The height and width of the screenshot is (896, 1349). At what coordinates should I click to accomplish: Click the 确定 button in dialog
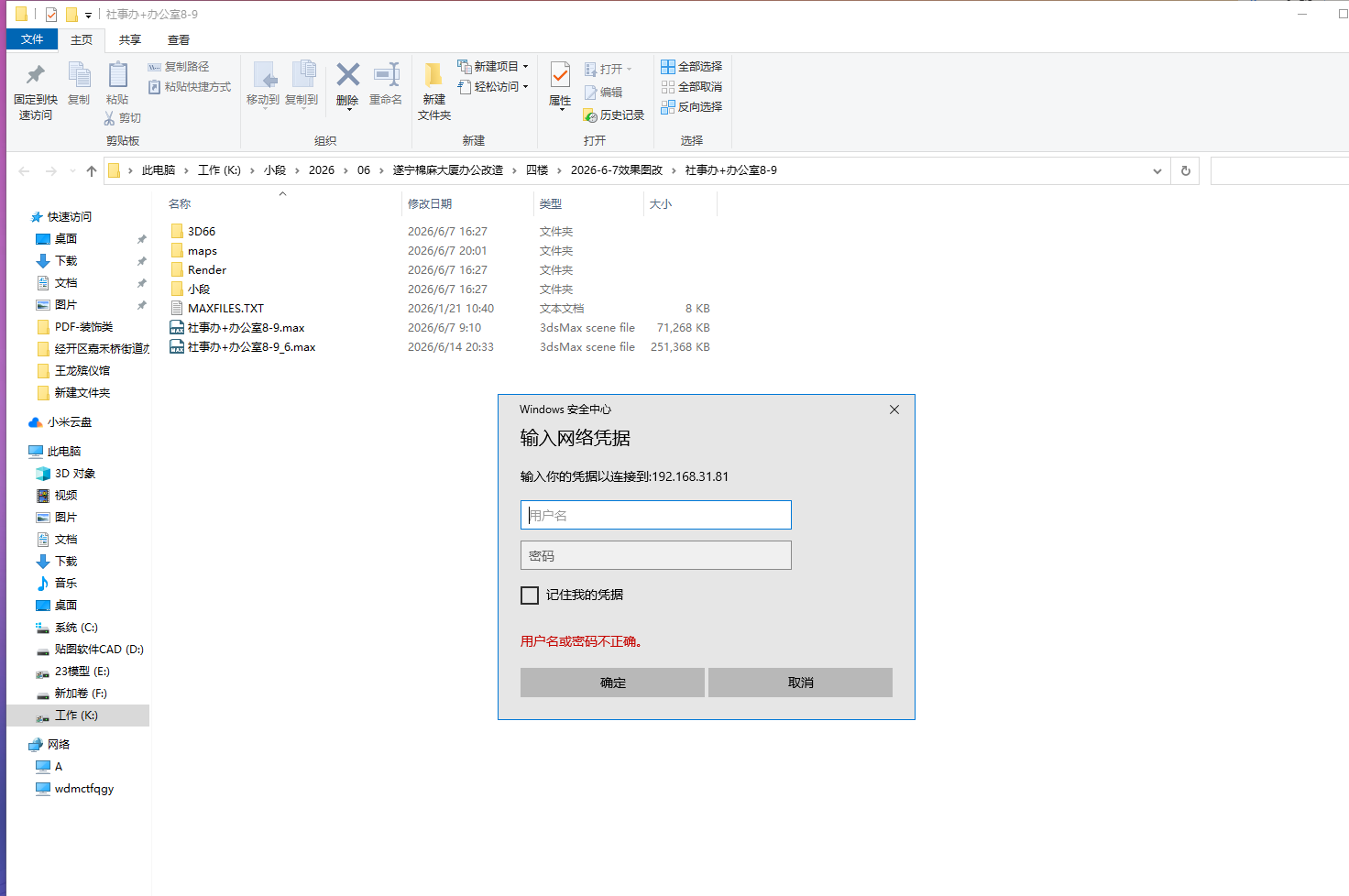point(612,683)
